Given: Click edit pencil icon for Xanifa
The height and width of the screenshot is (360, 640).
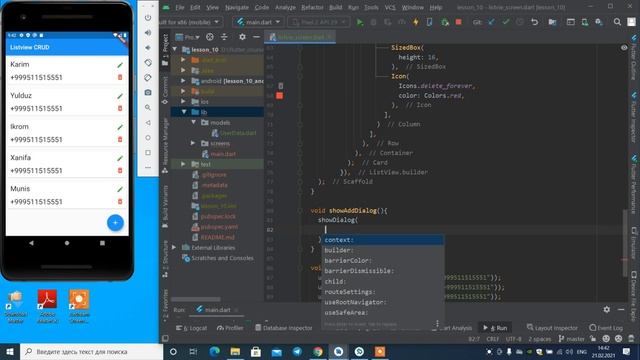Looking at the screenshot, I should (120, 158).
